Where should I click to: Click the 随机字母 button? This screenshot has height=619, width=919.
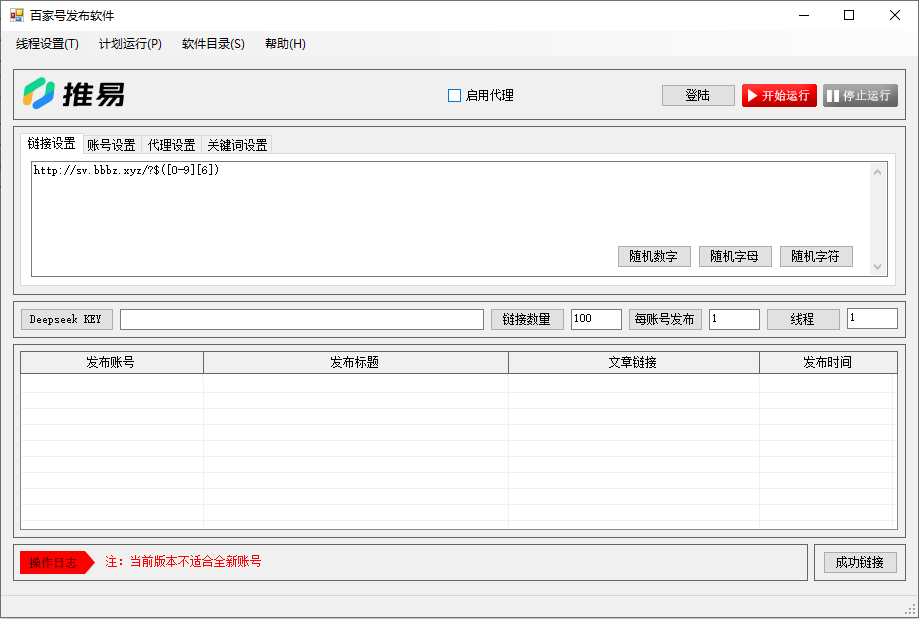coord(735,256)
